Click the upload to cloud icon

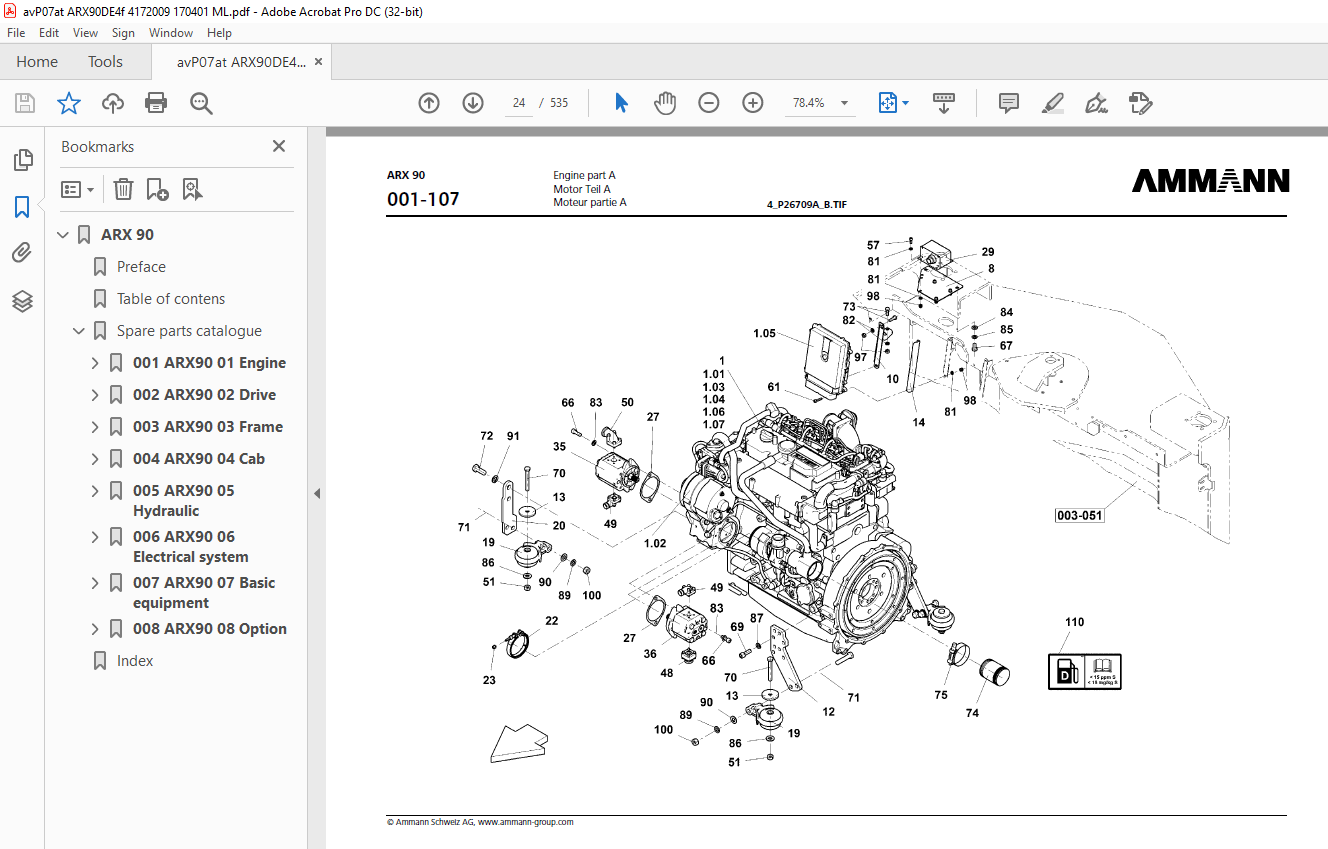113,103
